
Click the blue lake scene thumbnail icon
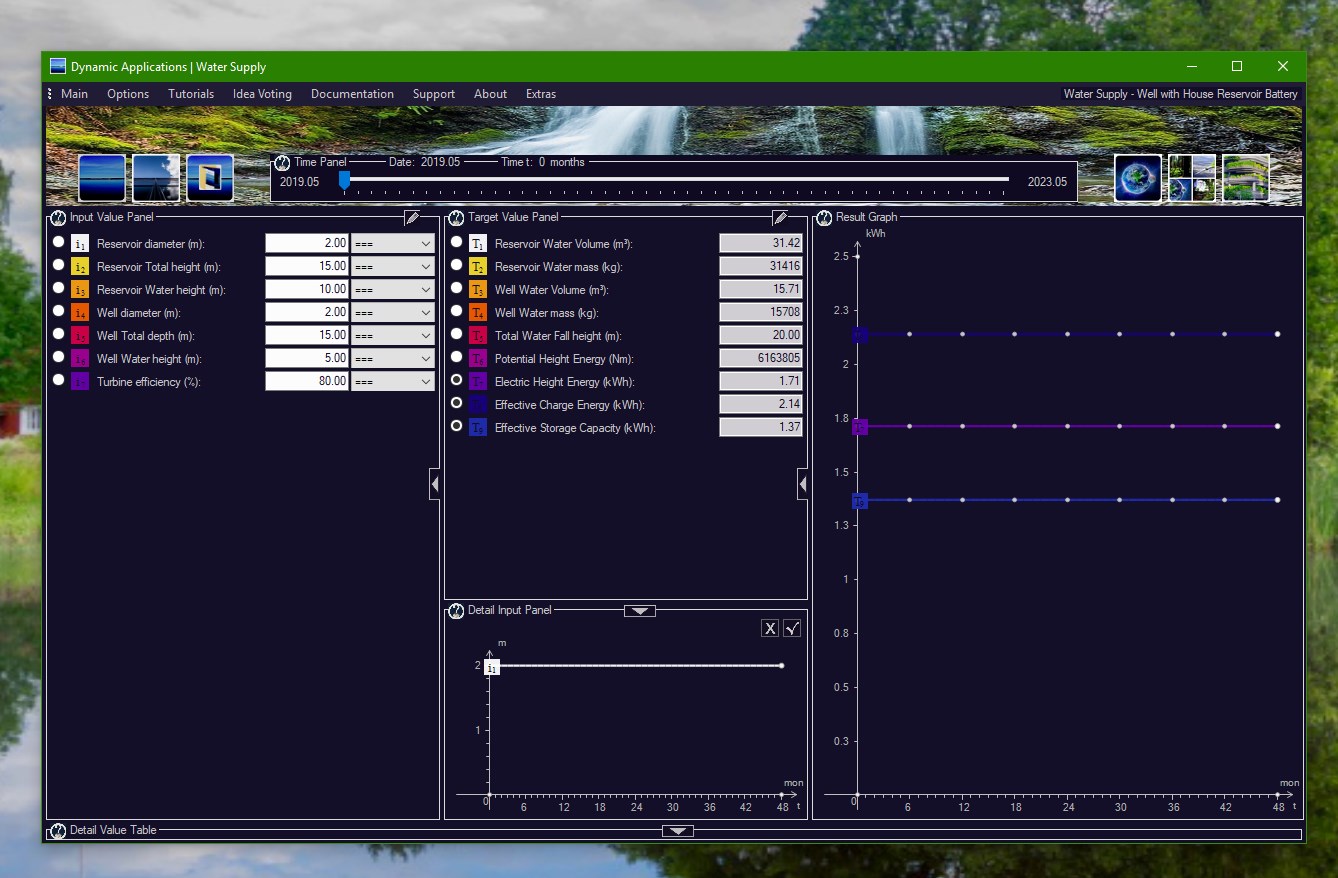[x=102, y=178]
